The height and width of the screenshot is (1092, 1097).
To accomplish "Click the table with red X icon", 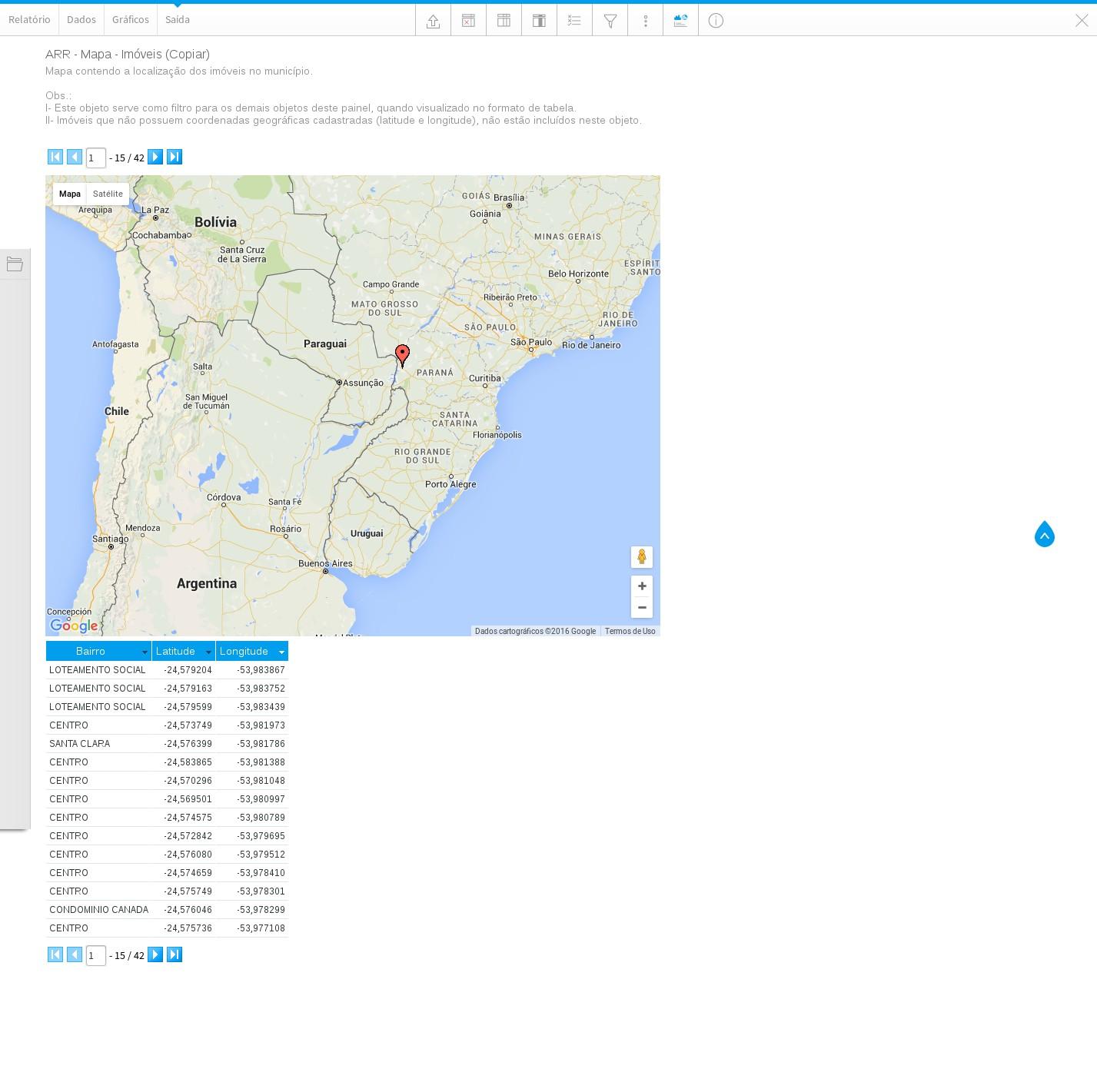I will [468, 21].
